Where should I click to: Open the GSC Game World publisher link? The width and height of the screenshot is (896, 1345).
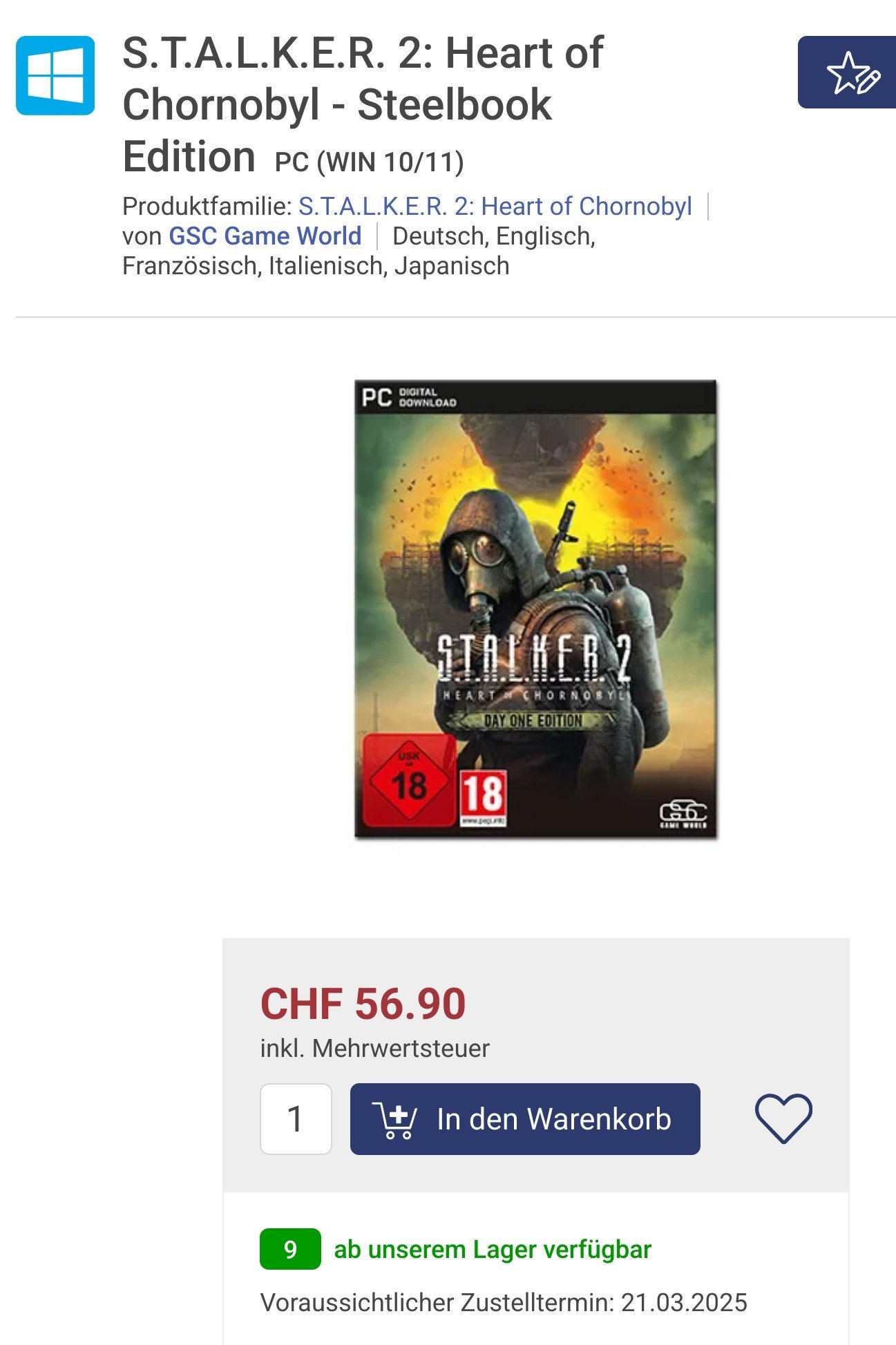[265, 236]
